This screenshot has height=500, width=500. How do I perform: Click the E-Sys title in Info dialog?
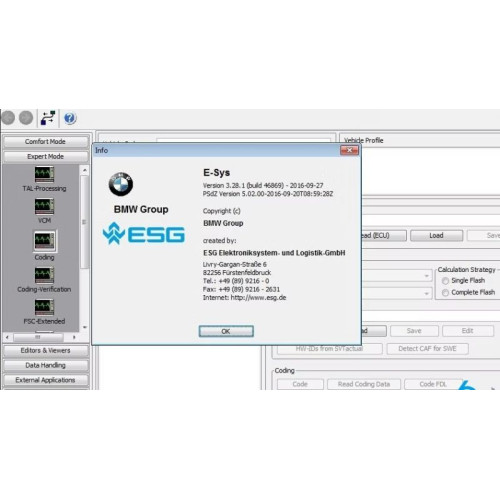(x=217, y=173)
